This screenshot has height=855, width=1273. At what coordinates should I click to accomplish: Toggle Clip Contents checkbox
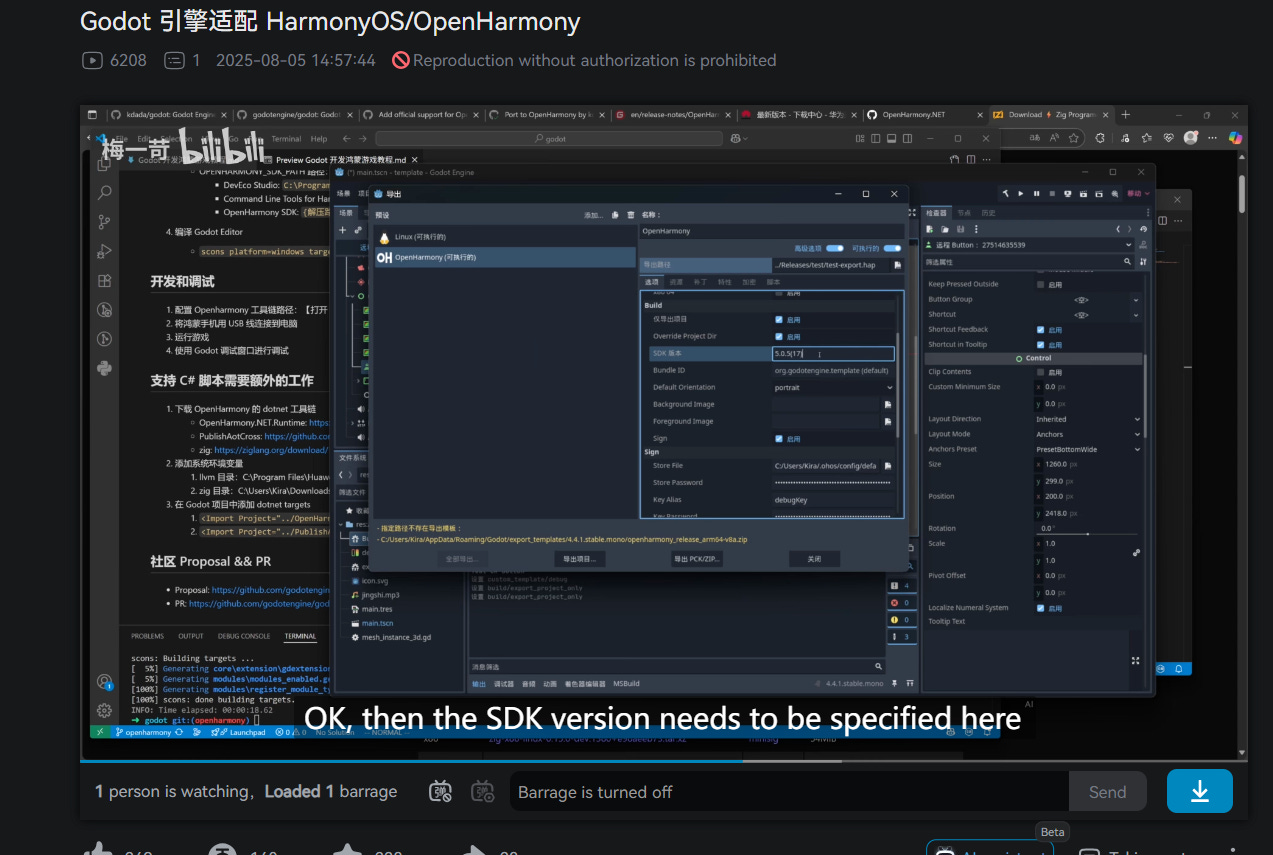1041,372
